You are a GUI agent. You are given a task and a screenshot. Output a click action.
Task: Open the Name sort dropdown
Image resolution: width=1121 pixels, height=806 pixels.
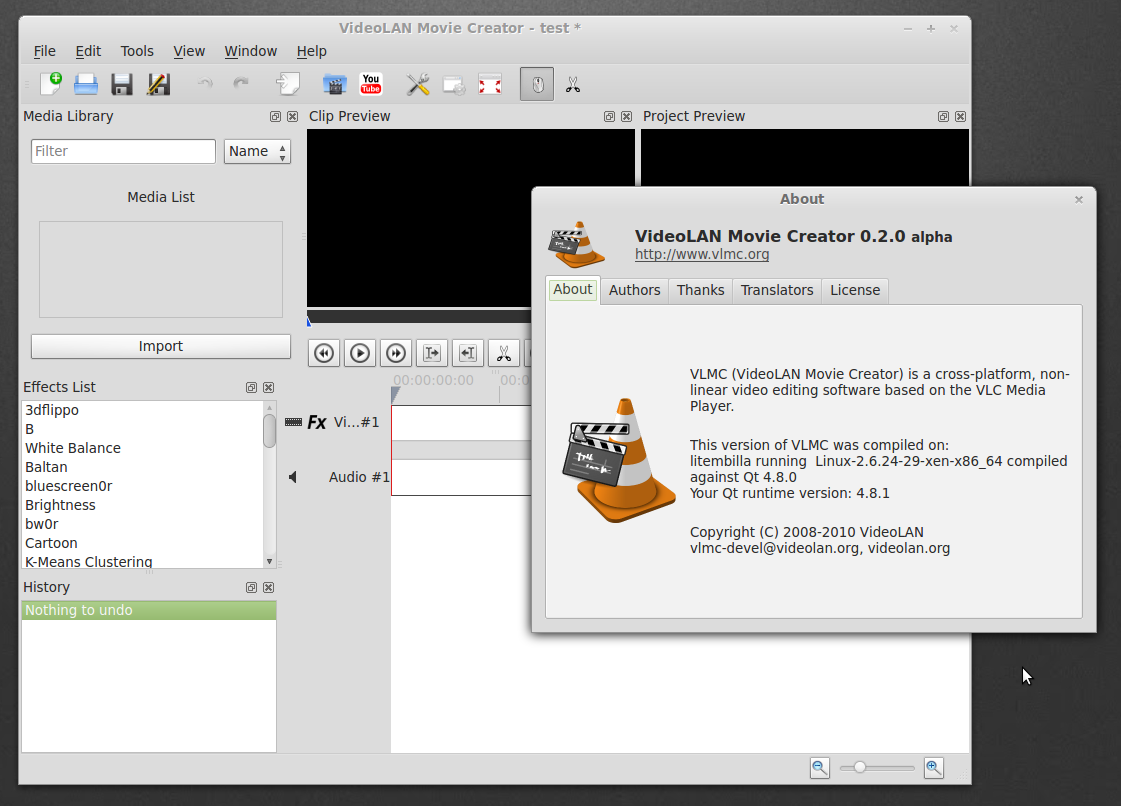pos(257,152)
